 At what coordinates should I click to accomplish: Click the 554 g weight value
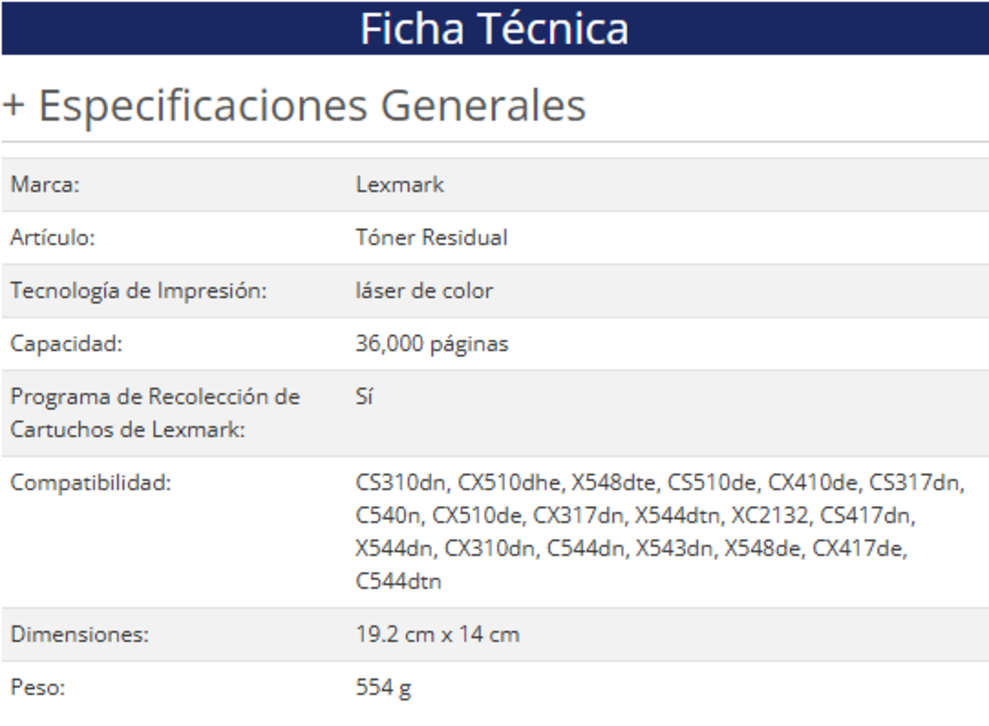pyautogui.click(x=383, y=688)
